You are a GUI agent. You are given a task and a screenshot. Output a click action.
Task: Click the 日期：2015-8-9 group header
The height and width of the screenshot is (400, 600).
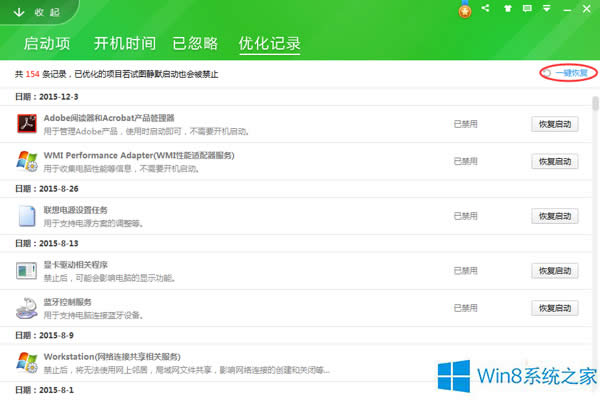coord(44,335)
